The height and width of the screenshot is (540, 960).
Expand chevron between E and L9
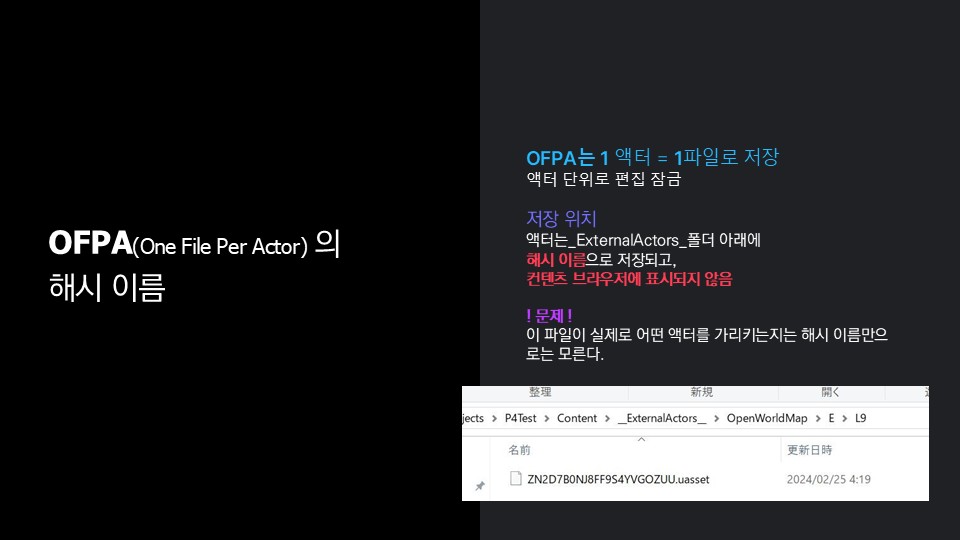pyautogui.click(x=845, y=419)
